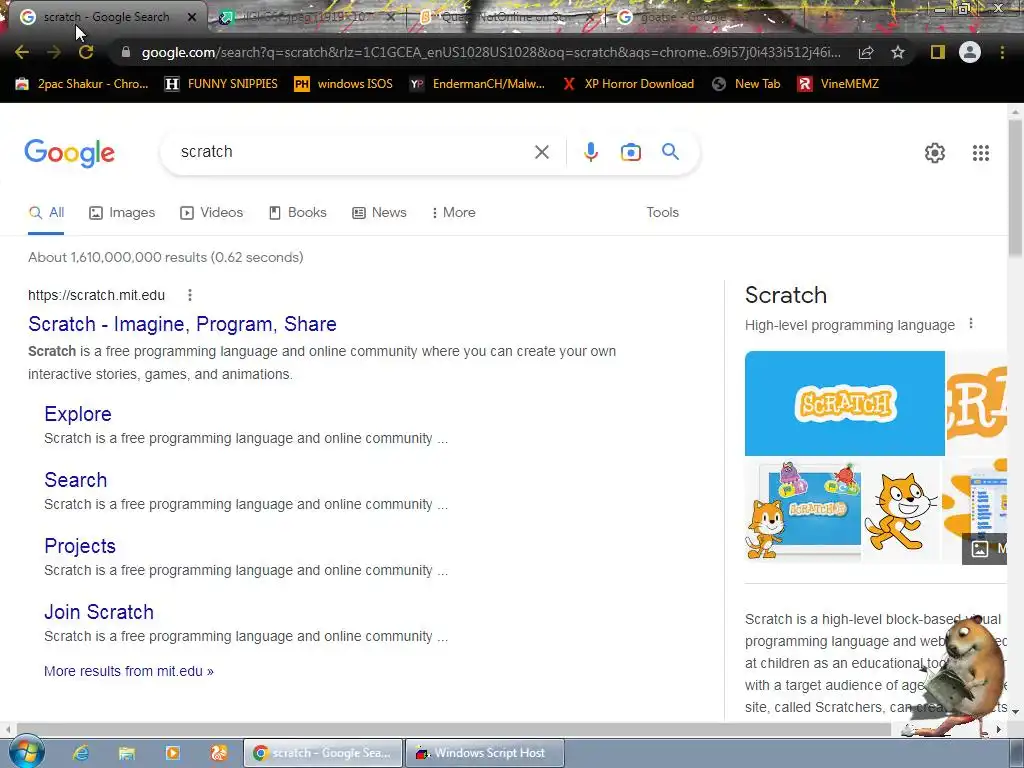Open the Projects sitelink
This screenshot has width=1024, height=768.
80,546
